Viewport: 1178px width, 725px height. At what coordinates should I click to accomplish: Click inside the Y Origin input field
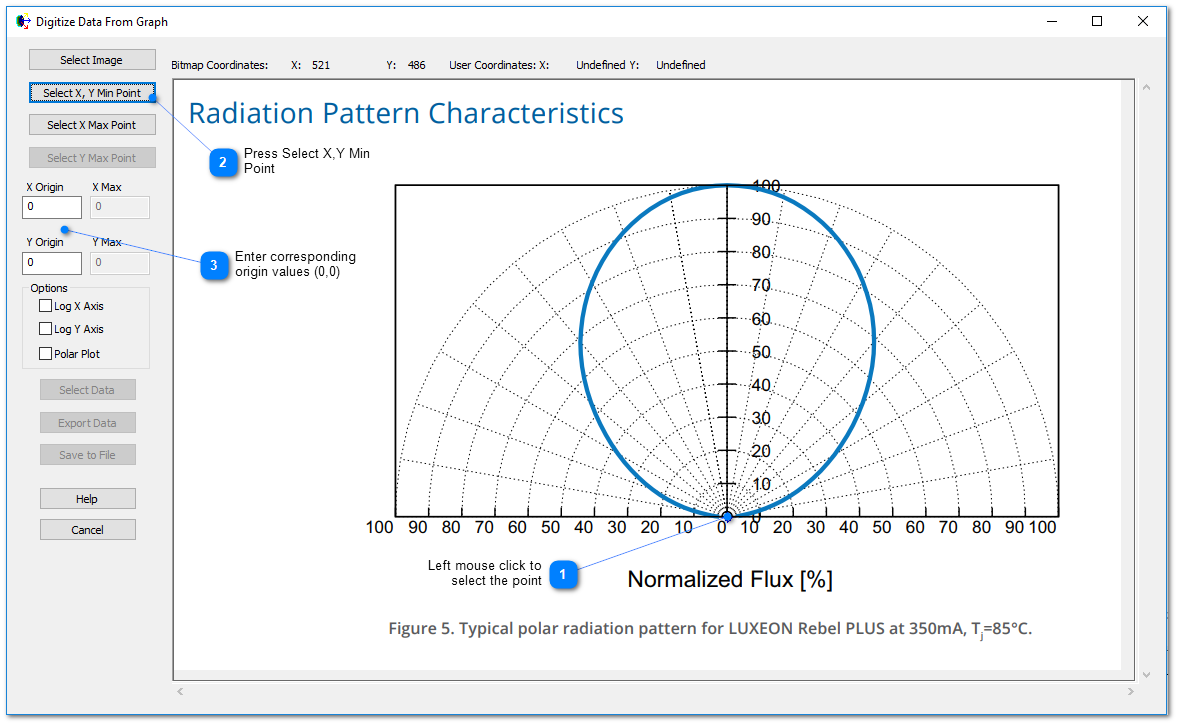click(x=52, y=263)
